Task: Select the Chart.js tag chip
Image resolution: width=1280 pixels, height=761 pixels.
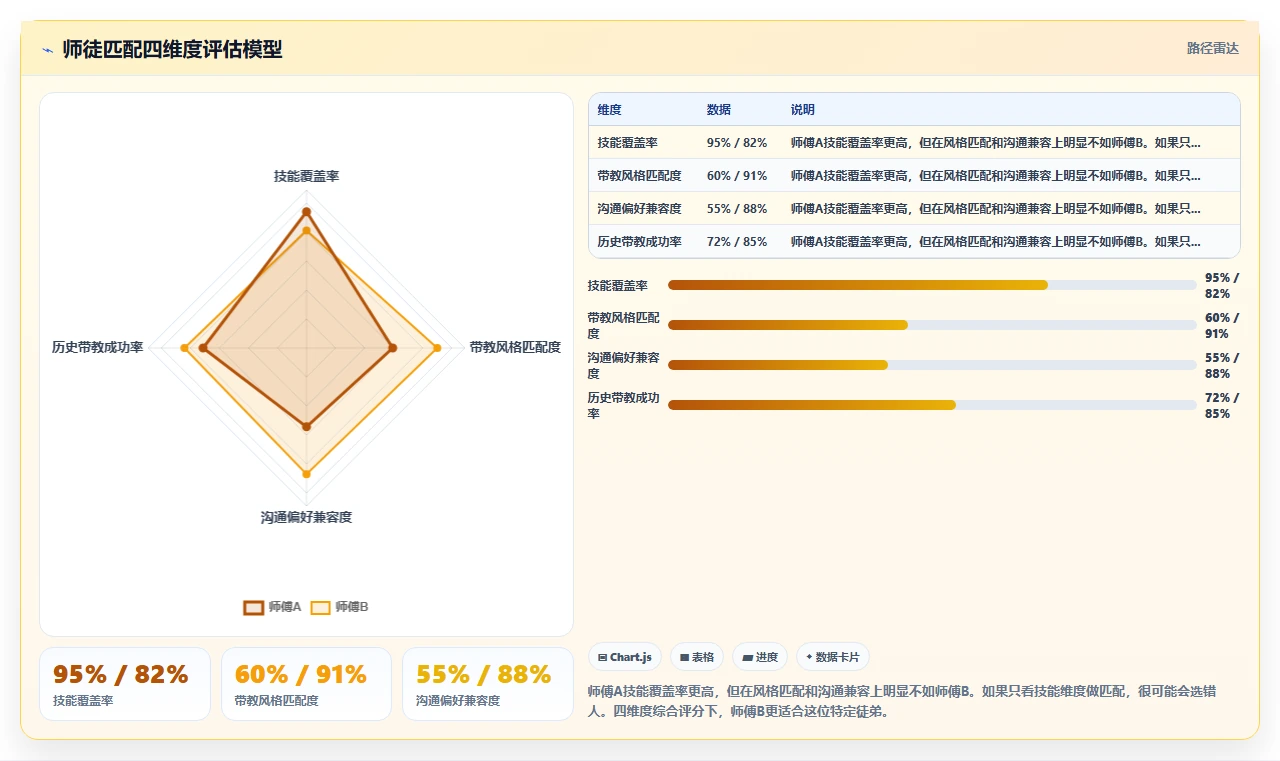Action: point(625,657)
